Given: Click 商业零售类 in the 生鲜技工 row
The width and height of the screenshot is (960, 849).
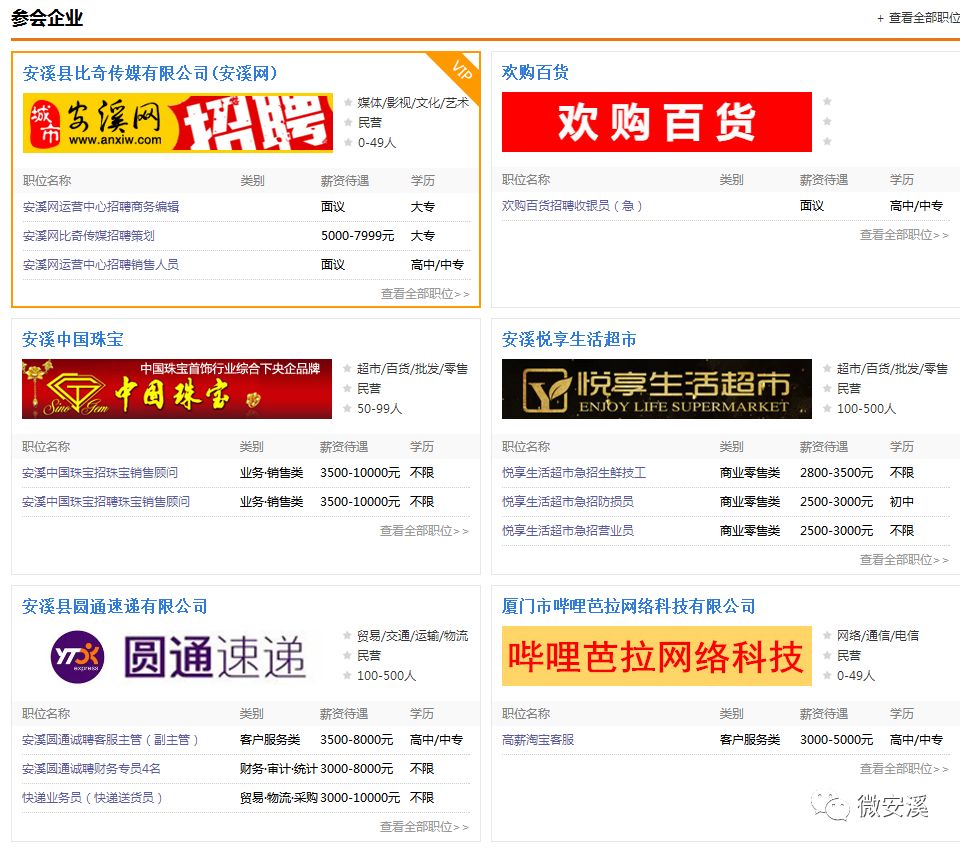Looking at the screenshot, I should pyautogui.click(x=750, y=473).
